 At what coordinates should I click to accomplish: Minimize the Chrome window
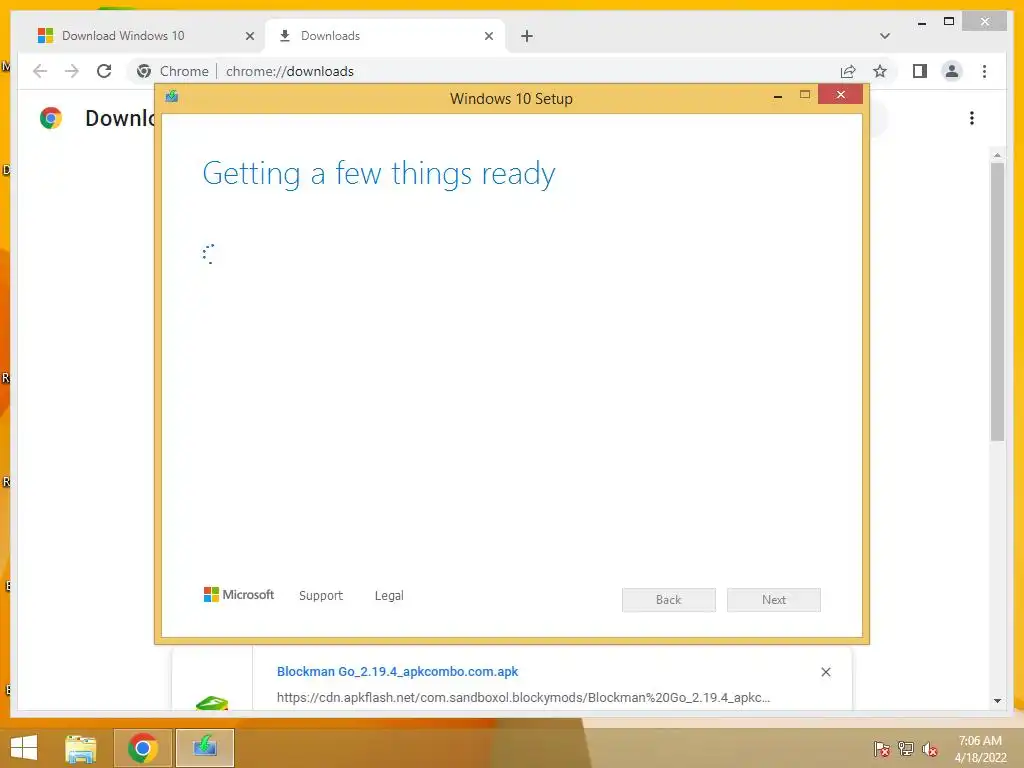[921, 23]
